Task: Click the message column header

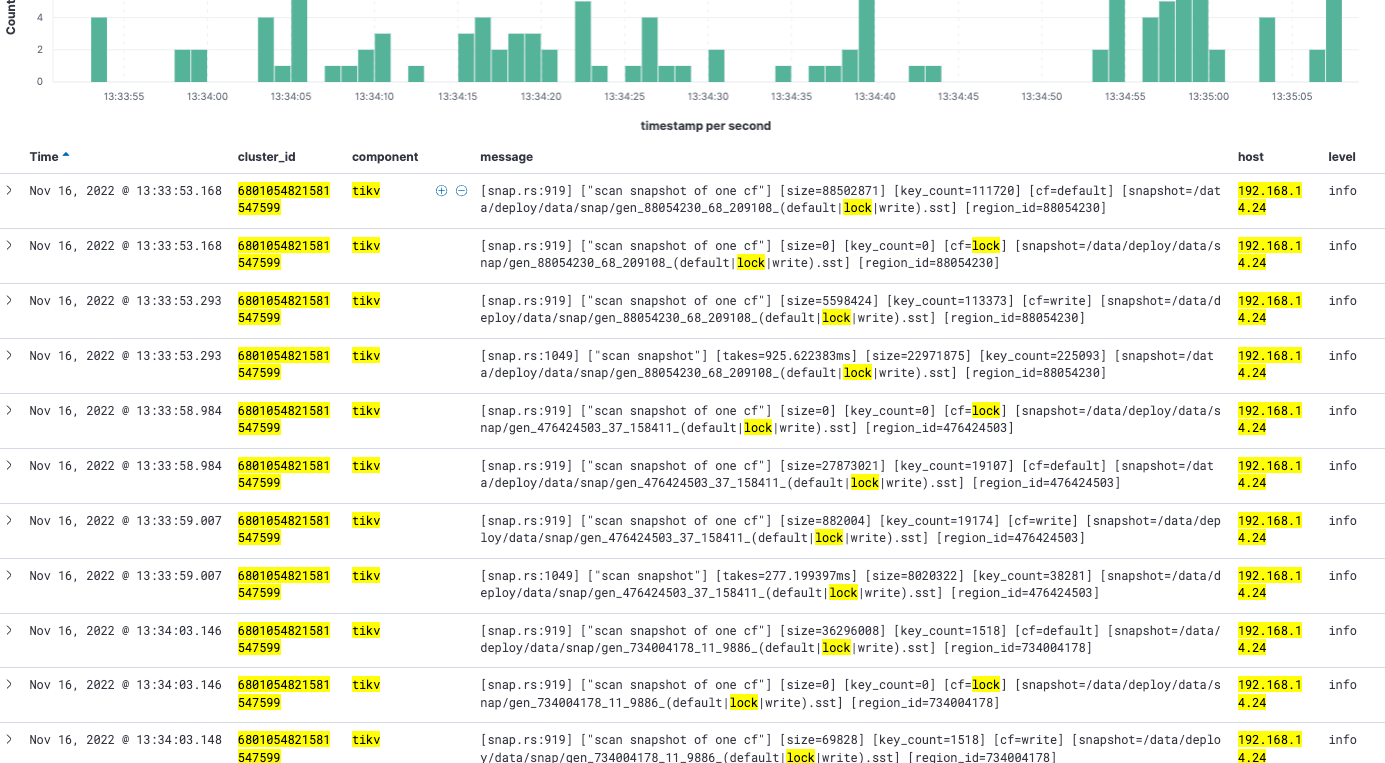Action: (x=507, y=157)
